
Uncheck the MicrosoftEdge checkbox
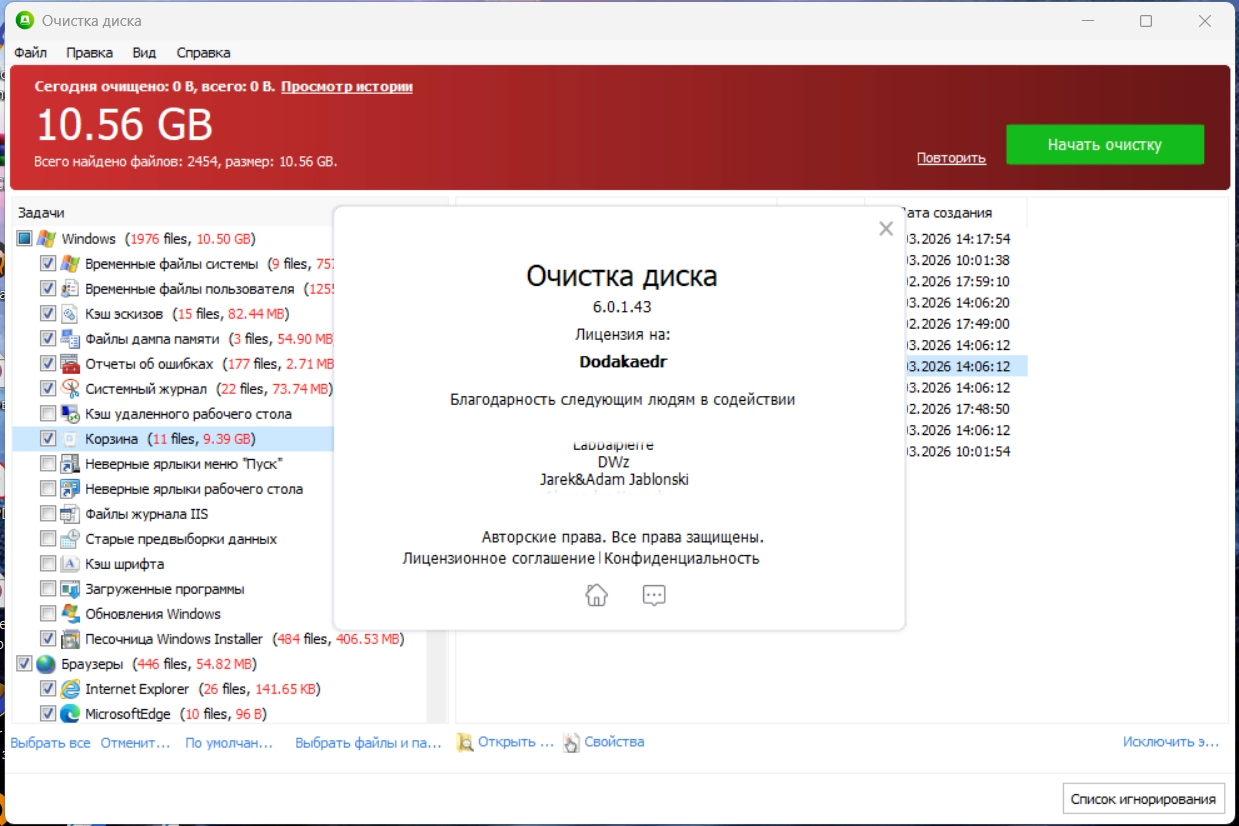[47, 714]
